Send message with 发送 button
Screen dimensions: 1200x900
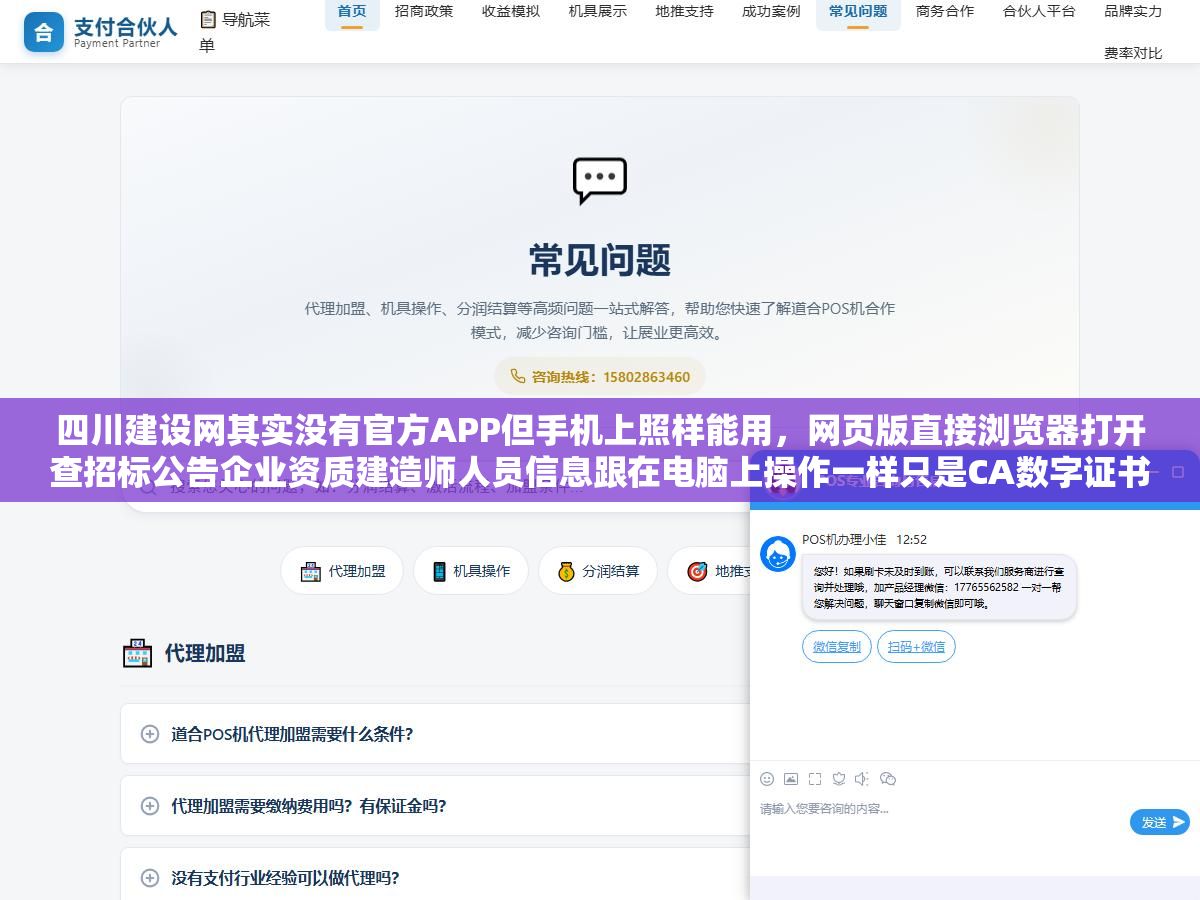tap(1160, 822)
